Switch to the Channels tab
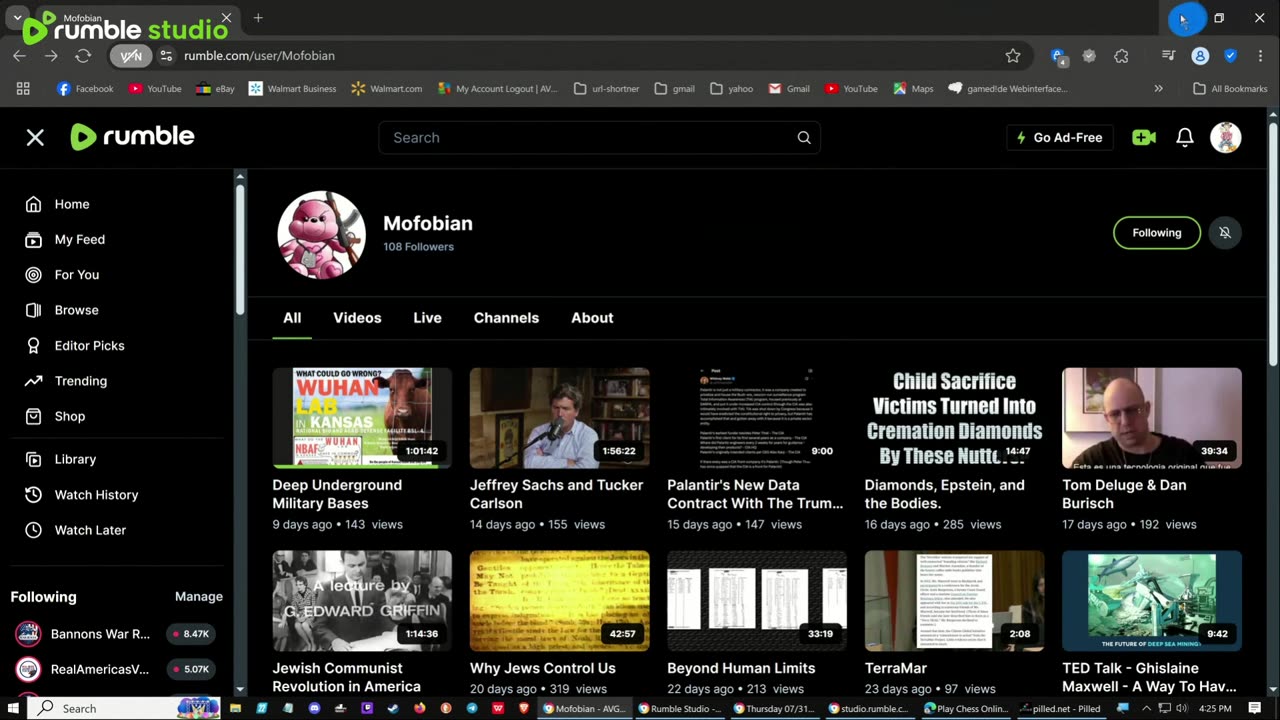1280x720 pixels. pos(506,318)
